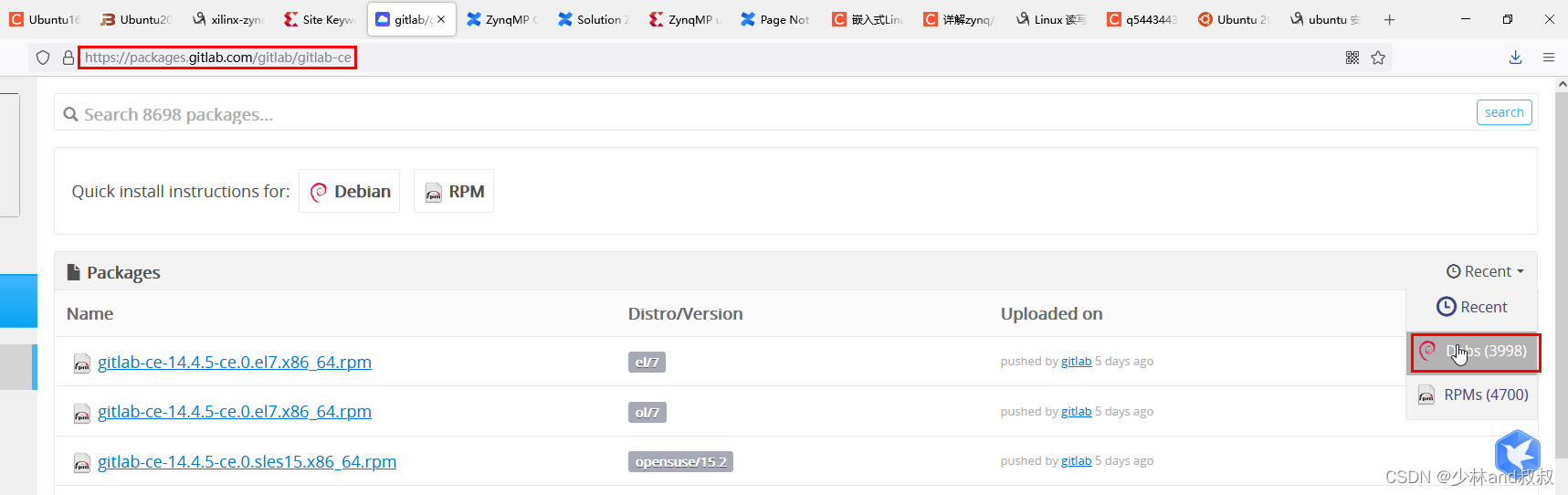This screenshot has width=1568, height=495.
Task: Click the QR code icon in address bar
Action: point(1352,58)
